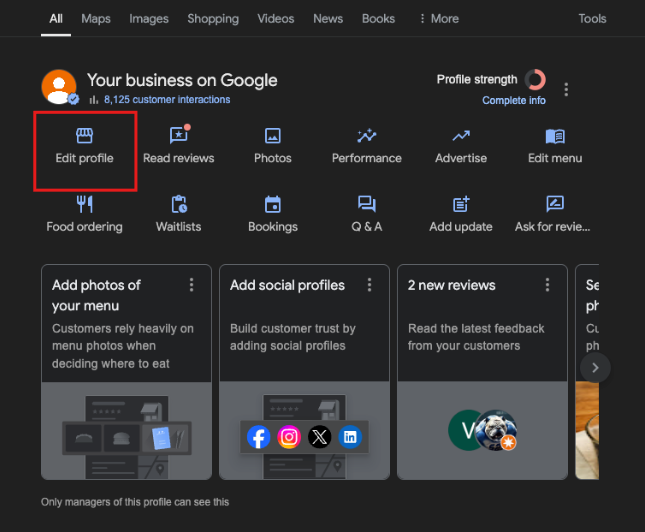Screen dimensions: 645x532
Task: Switch to the Videos tab
Action: (x=276, y=19)
